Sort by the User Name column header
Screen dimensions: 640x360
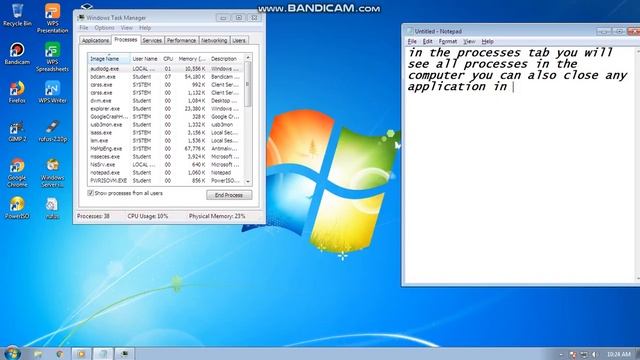(145, 59)
